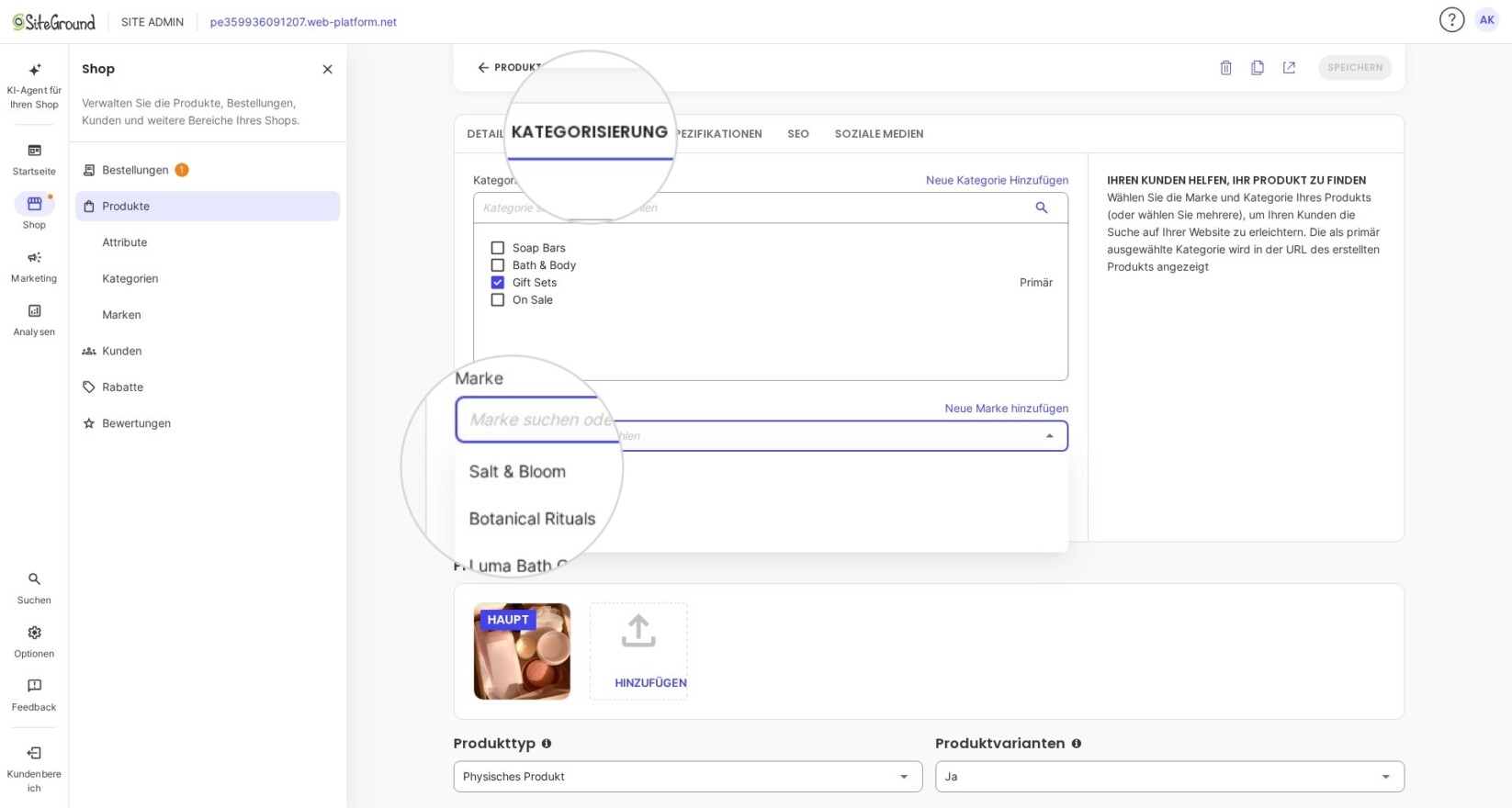Close the Shop side panel with the X
This screenshot has height=808, width=1512.
327,69
